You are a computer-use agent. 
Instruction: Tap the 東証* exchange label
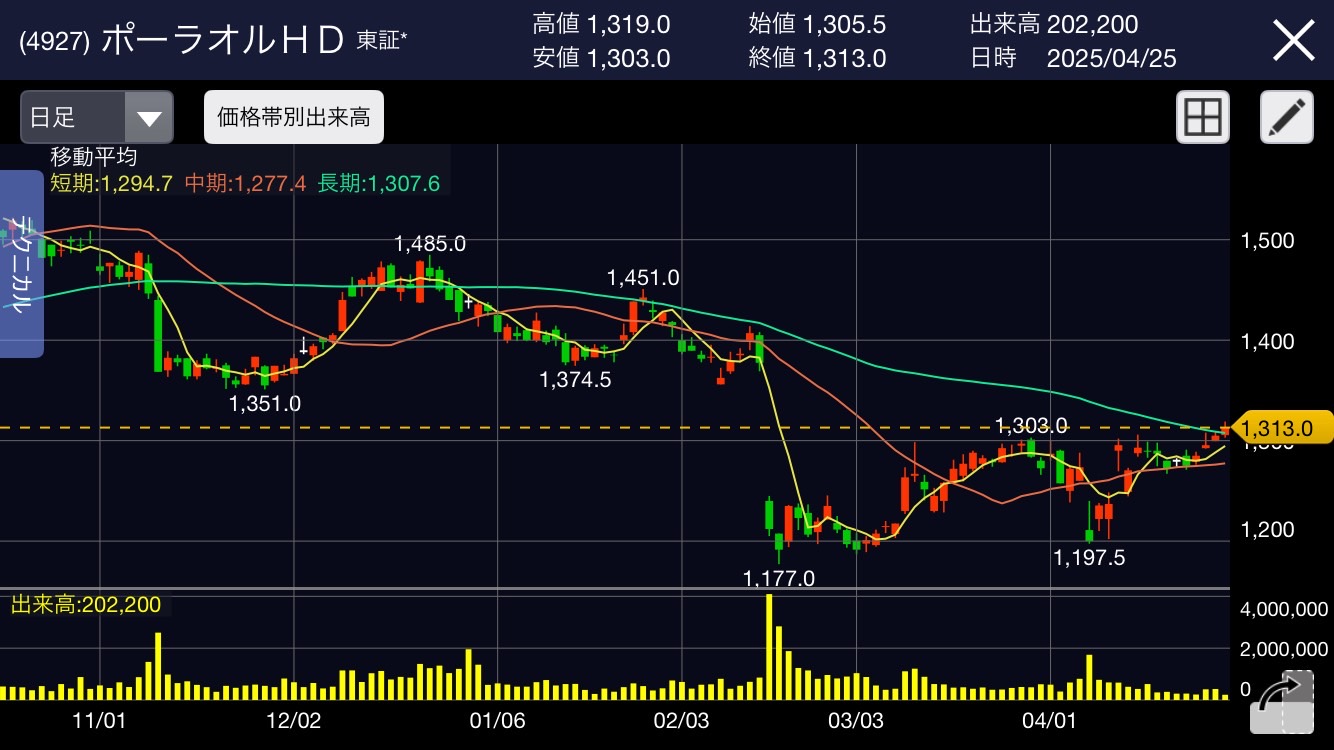tap(382, 41)
